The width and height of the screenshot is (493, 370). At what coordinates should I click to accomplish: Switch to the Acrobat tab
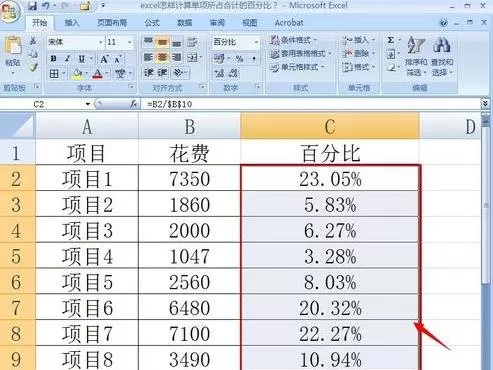click(289, 23)
